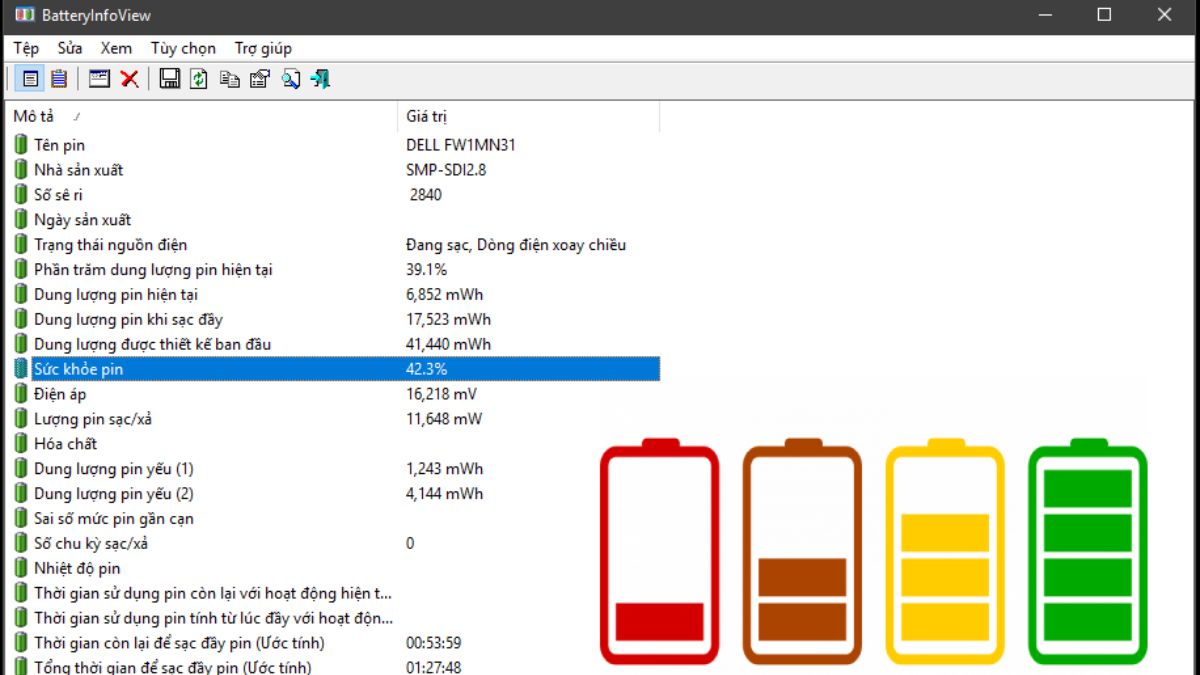
Task: Open item properties via toolbar icon
Action: [259, 78]
